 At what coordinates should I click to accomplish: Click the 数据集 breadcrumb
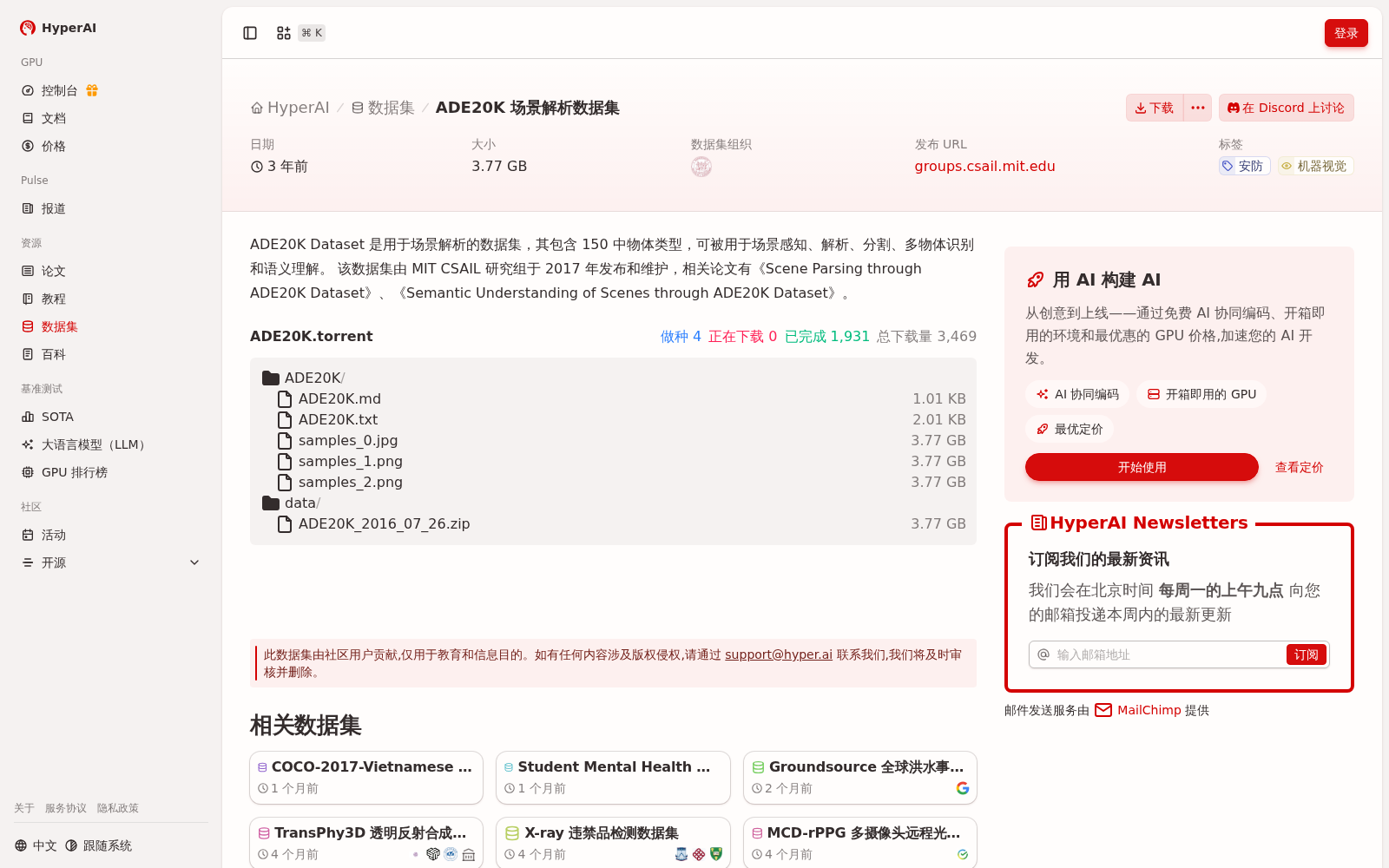[383, 108]
